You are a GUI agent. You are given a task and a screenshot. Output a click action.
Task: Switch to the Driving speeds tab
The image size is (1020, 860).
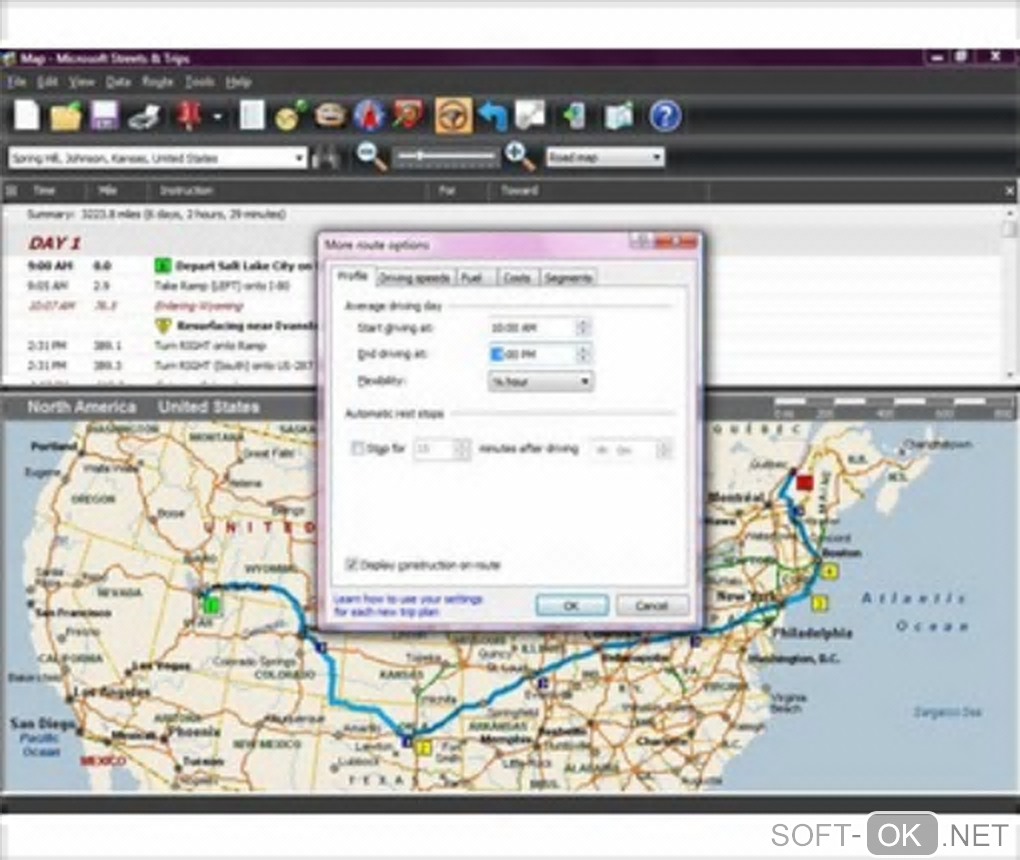pyautogui.click(x=414, y=278)
